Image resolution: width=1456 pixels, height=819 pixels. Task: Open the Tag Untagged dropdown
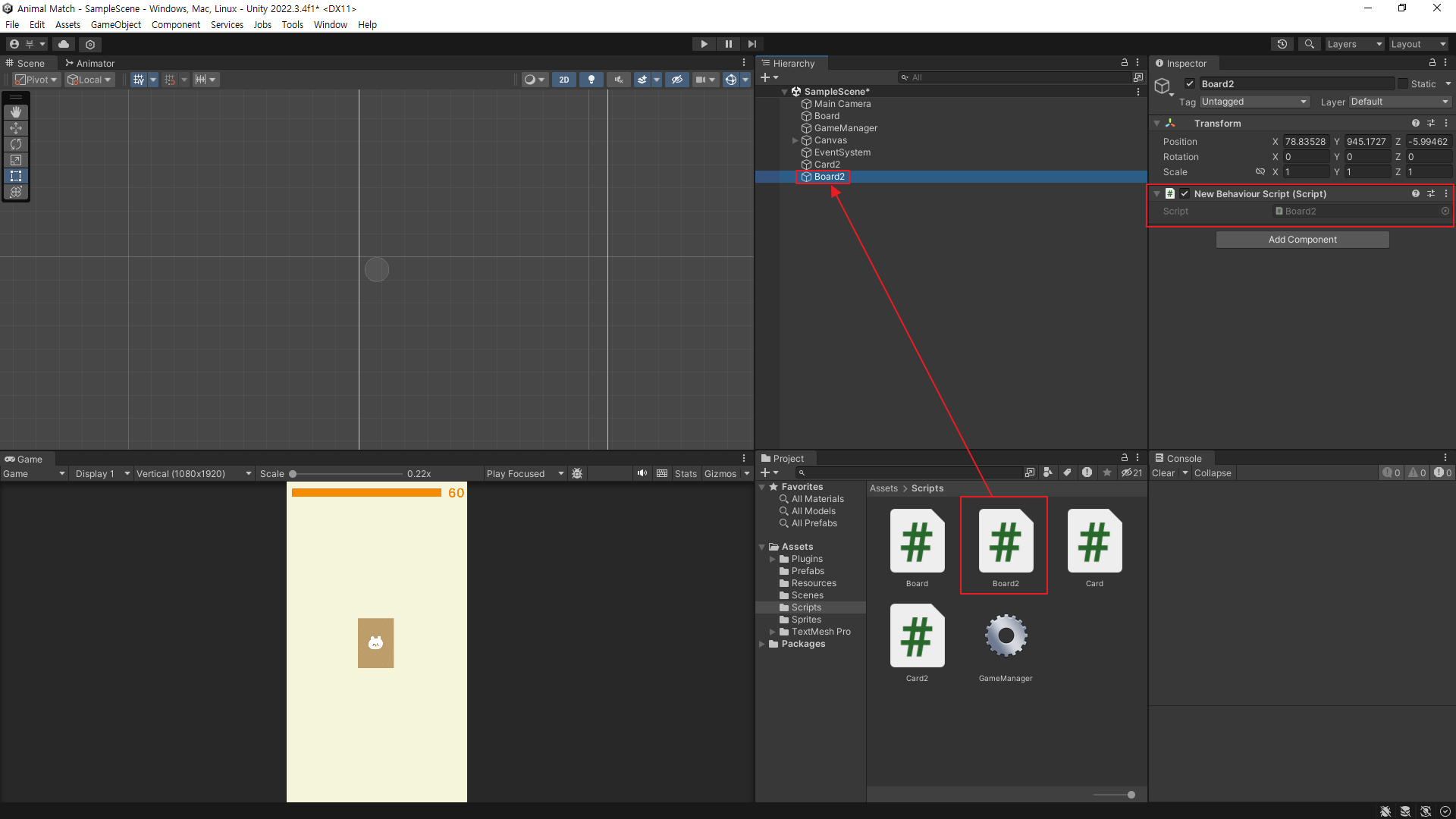point(1254,102)
